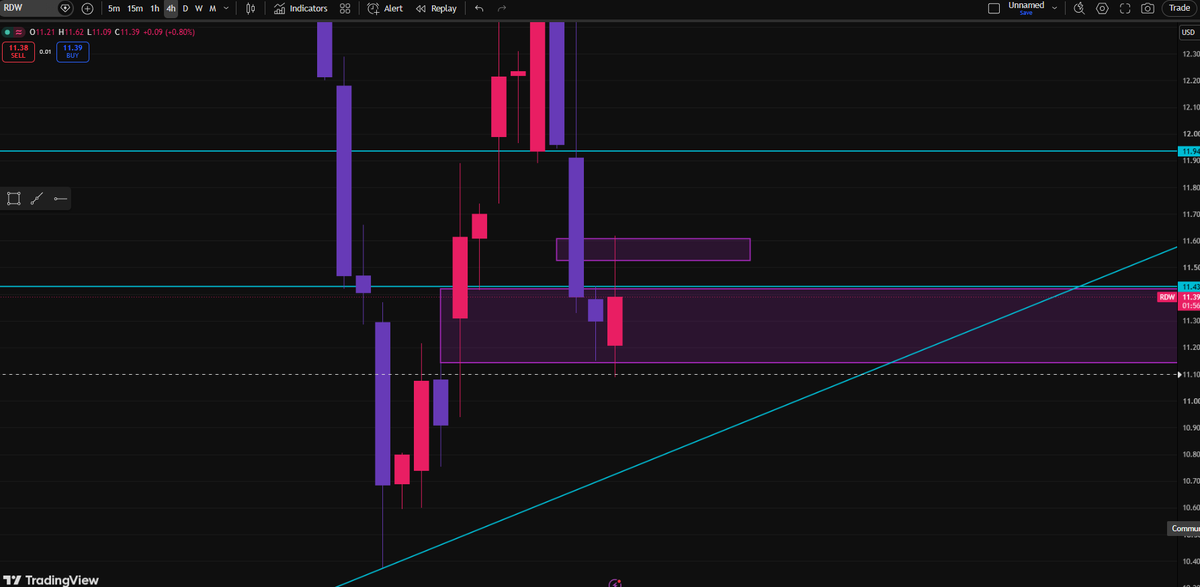Open chart settings hexagon icon
This screenshot has width=1200, height=587.
pos(1102,8)
